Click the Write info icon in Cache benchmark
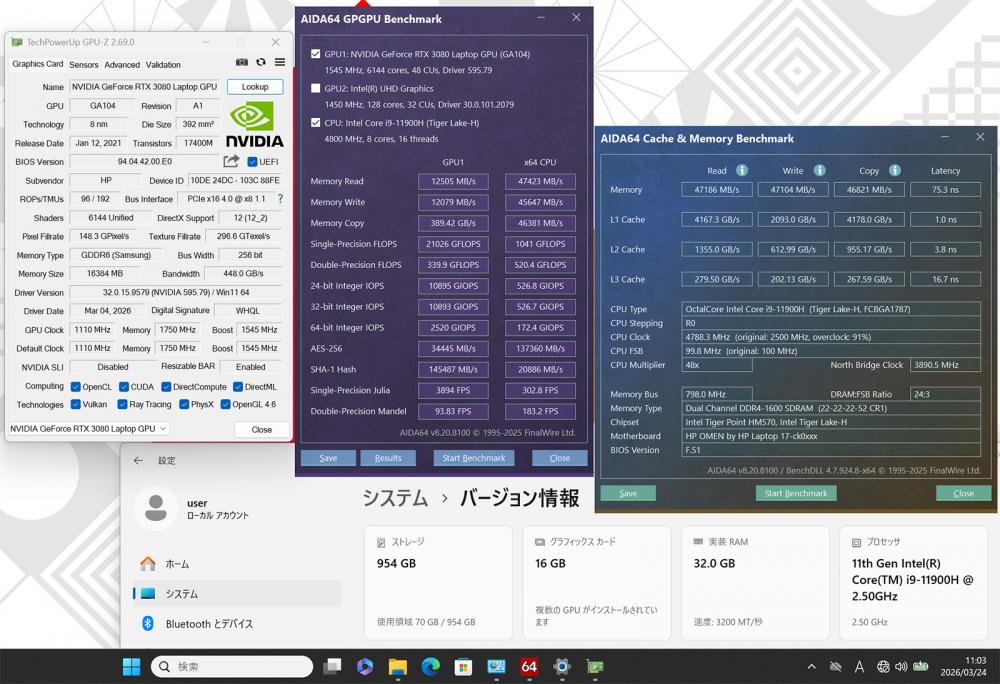 pos(820,170)
